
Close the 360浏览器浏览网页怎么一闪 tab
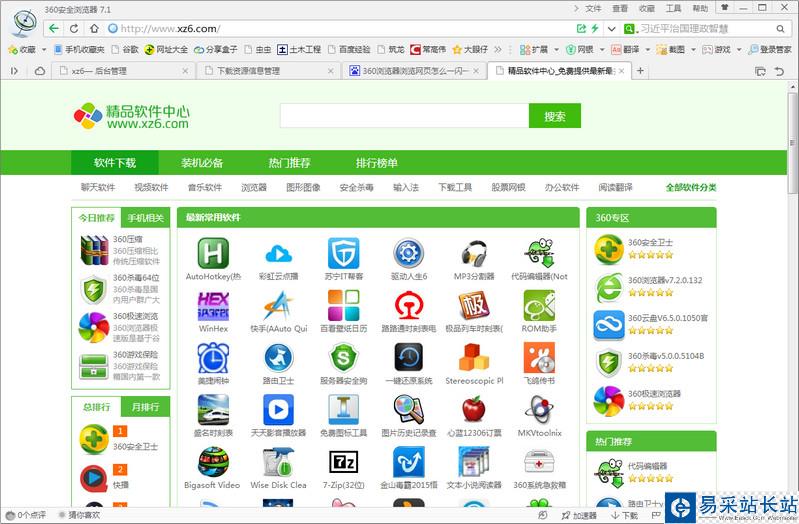point(476,71)
